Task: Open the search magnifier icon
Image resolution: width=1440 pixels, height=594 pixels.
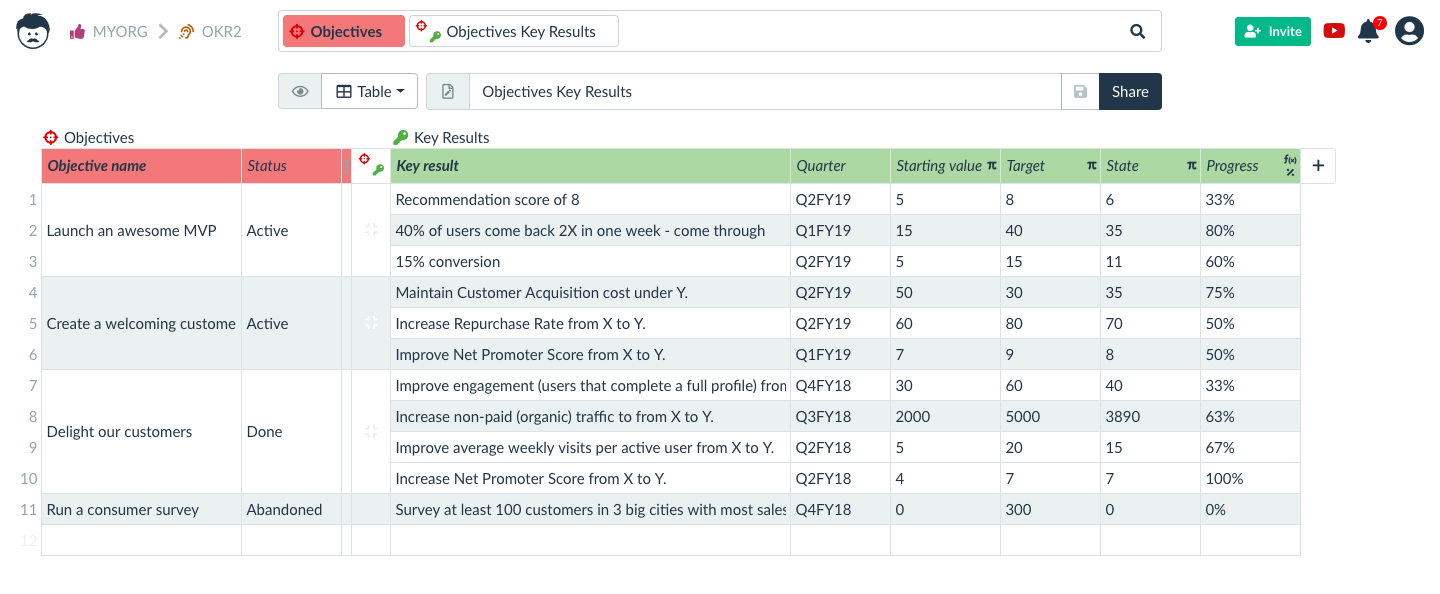Action: pyautogui.click(x=1137, y=31)
